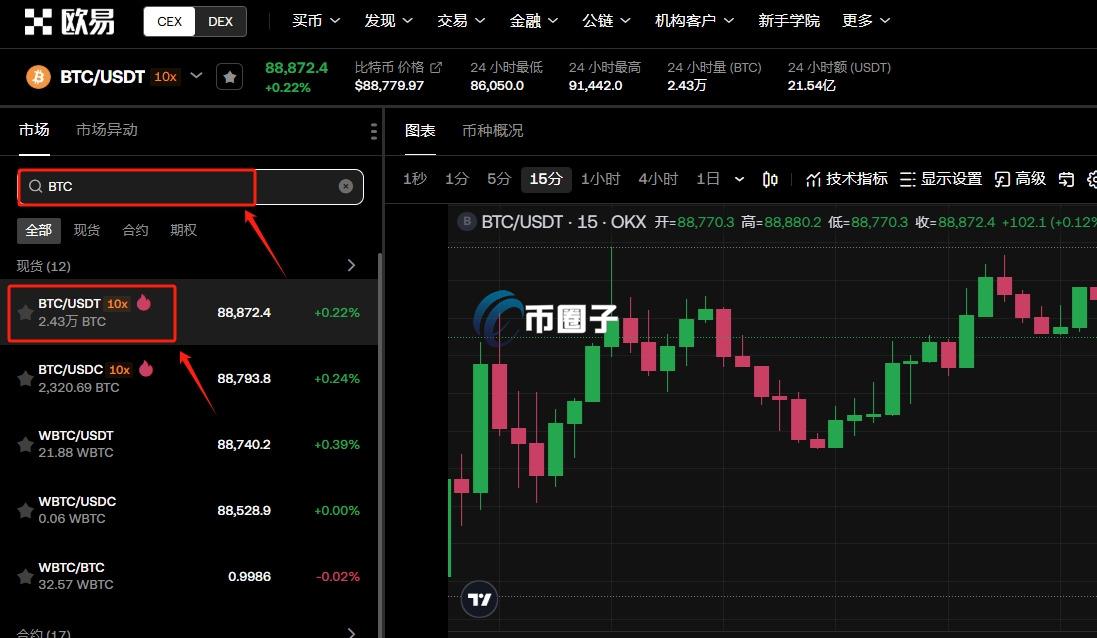Switch exchange mode to DEX
1097x638 pixels.
coord(220,21)
